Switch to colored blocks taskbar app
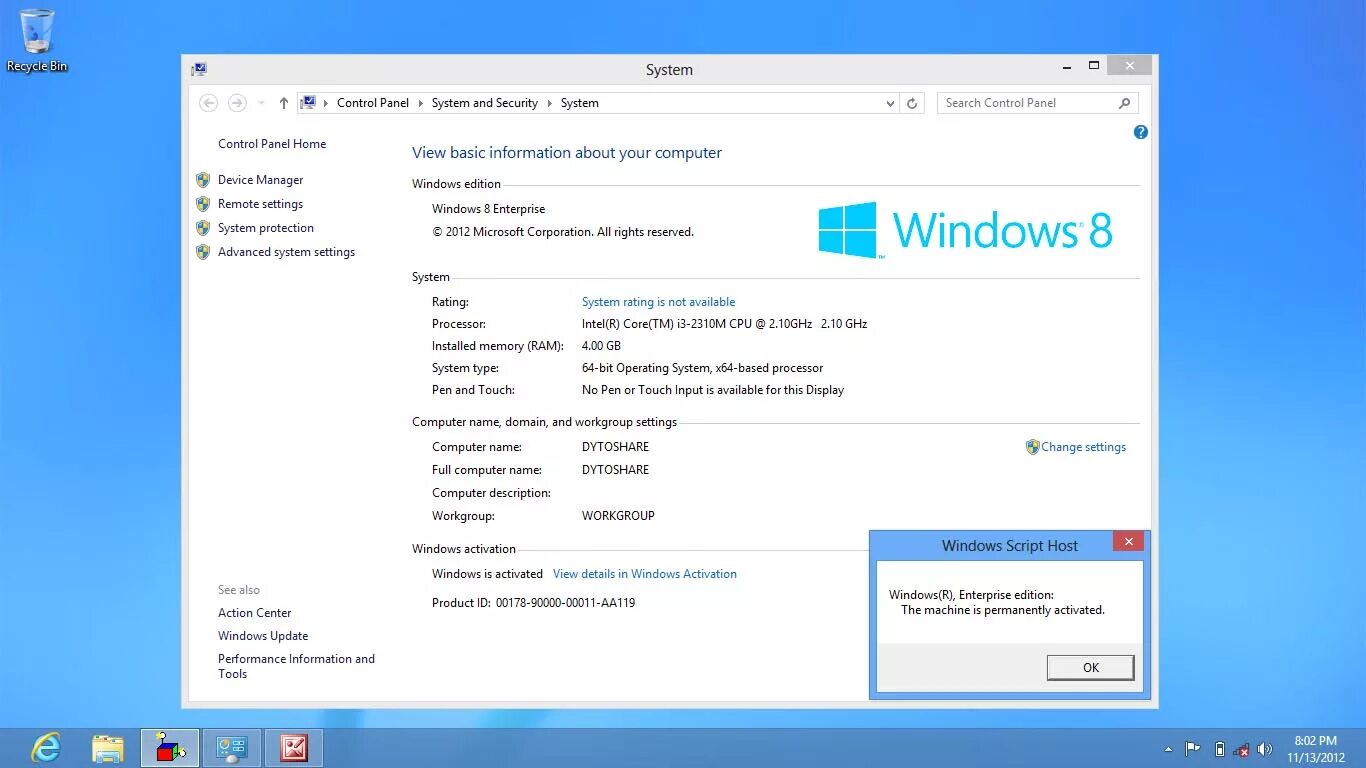Viewport: 1366px width, 768px height. click(x=170, y=748)
